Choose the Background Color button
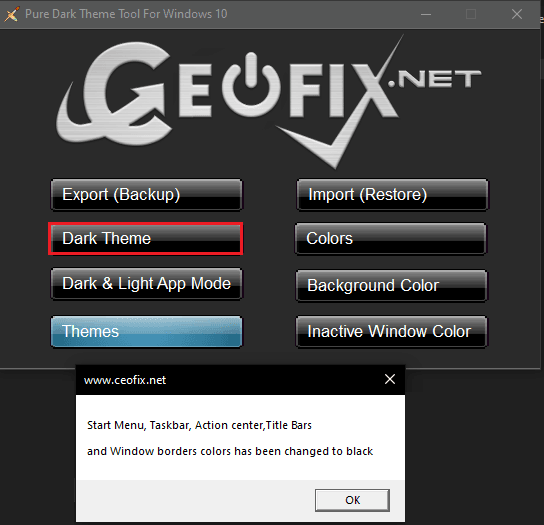 (x=391, y=286)
